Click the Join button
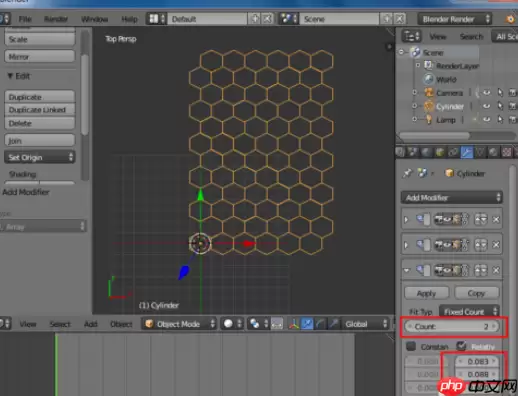 [40, 141]
